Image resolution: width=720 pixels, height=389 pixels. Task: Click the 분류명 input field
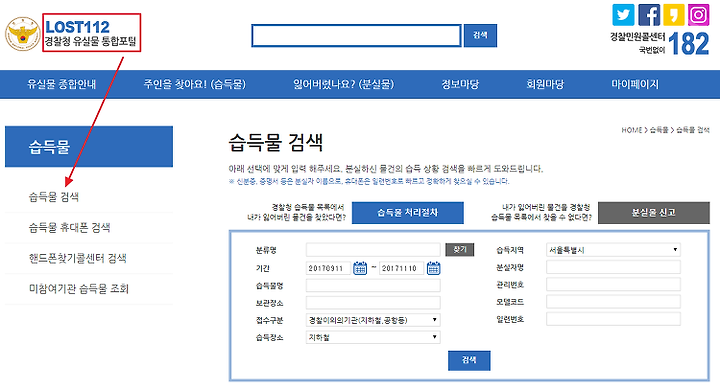373,250
